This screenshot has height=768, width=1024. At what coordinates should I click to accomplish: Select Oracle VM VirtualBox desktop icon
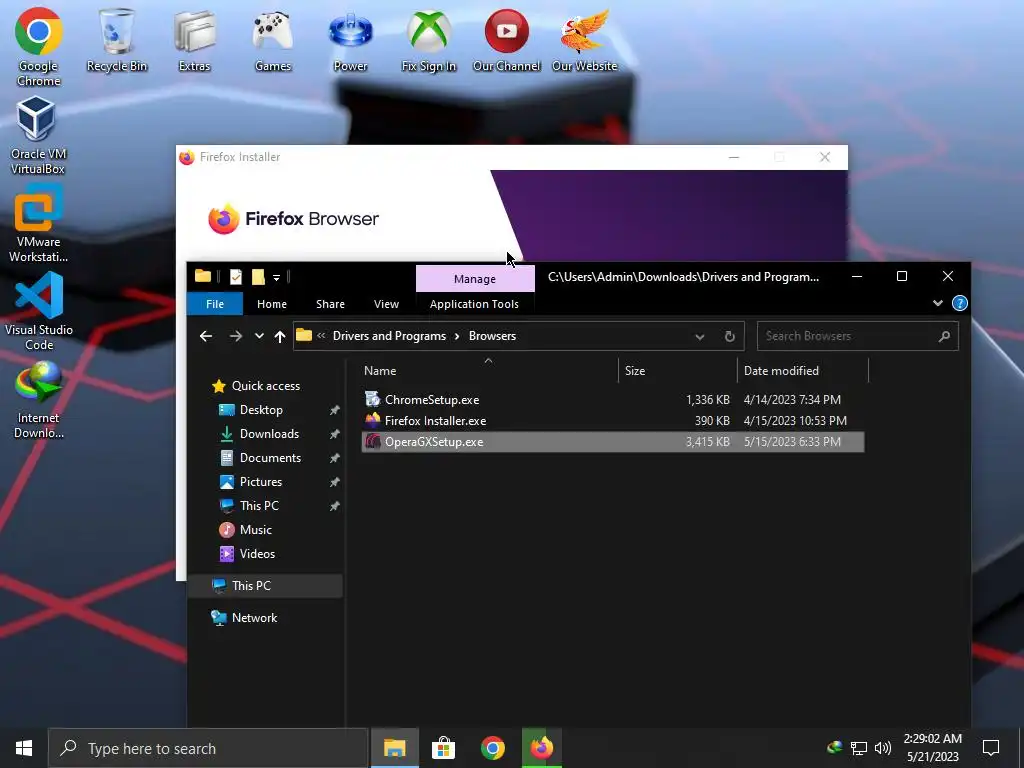point(38,135)
